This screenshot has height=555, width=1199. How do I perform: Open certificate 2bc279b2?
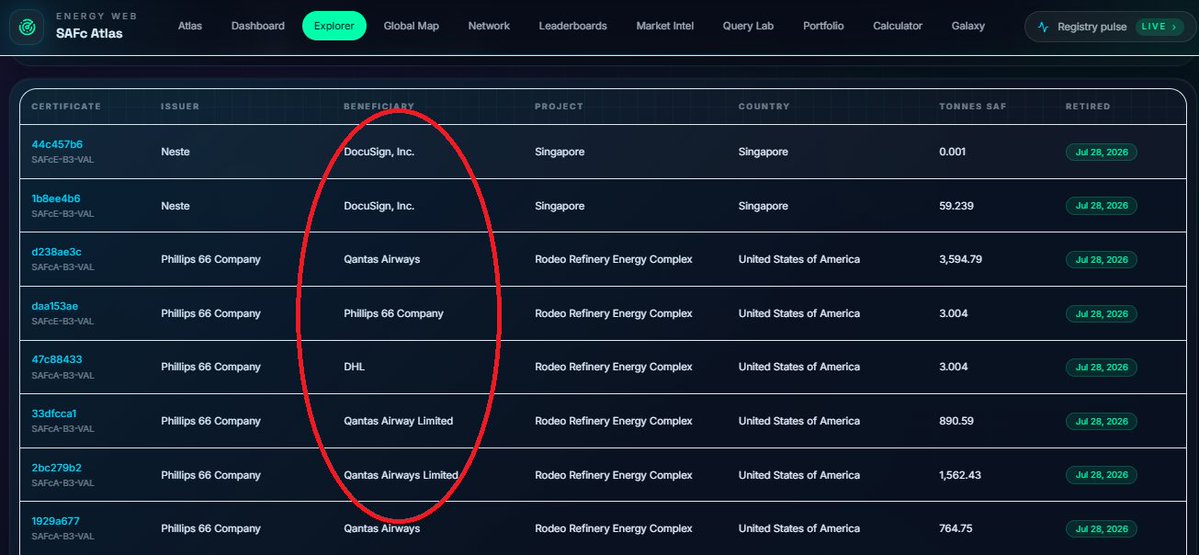[x=57, y=468]
